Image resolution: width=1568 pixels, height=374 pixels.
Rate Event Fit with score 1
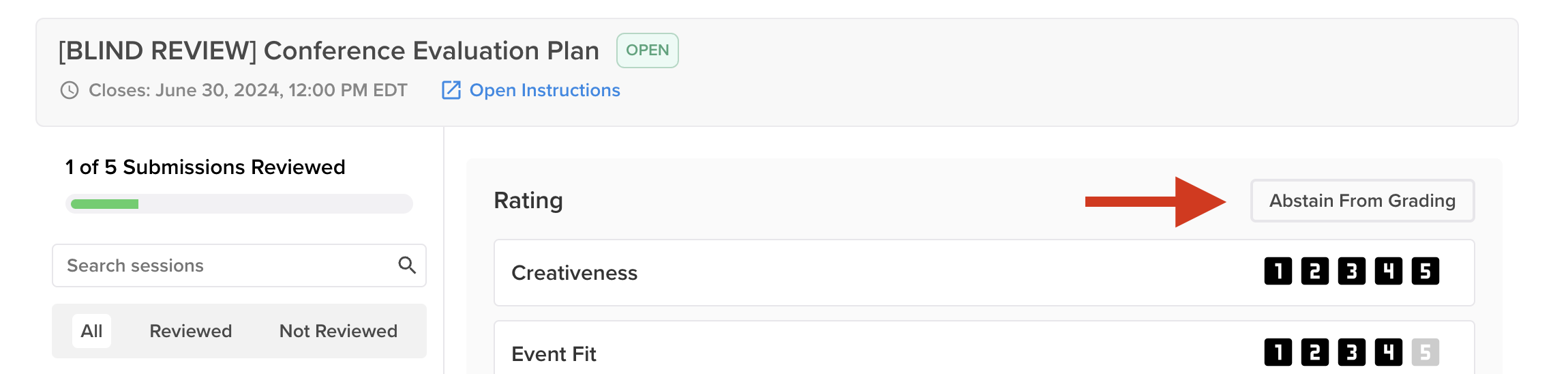coord(1278,353)
